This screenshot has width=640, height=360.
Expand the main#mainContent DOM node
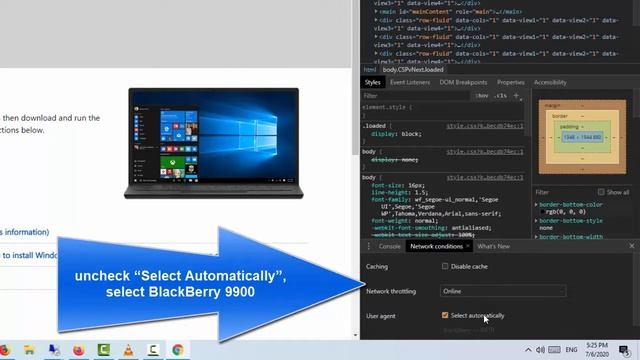coord(376,11)
